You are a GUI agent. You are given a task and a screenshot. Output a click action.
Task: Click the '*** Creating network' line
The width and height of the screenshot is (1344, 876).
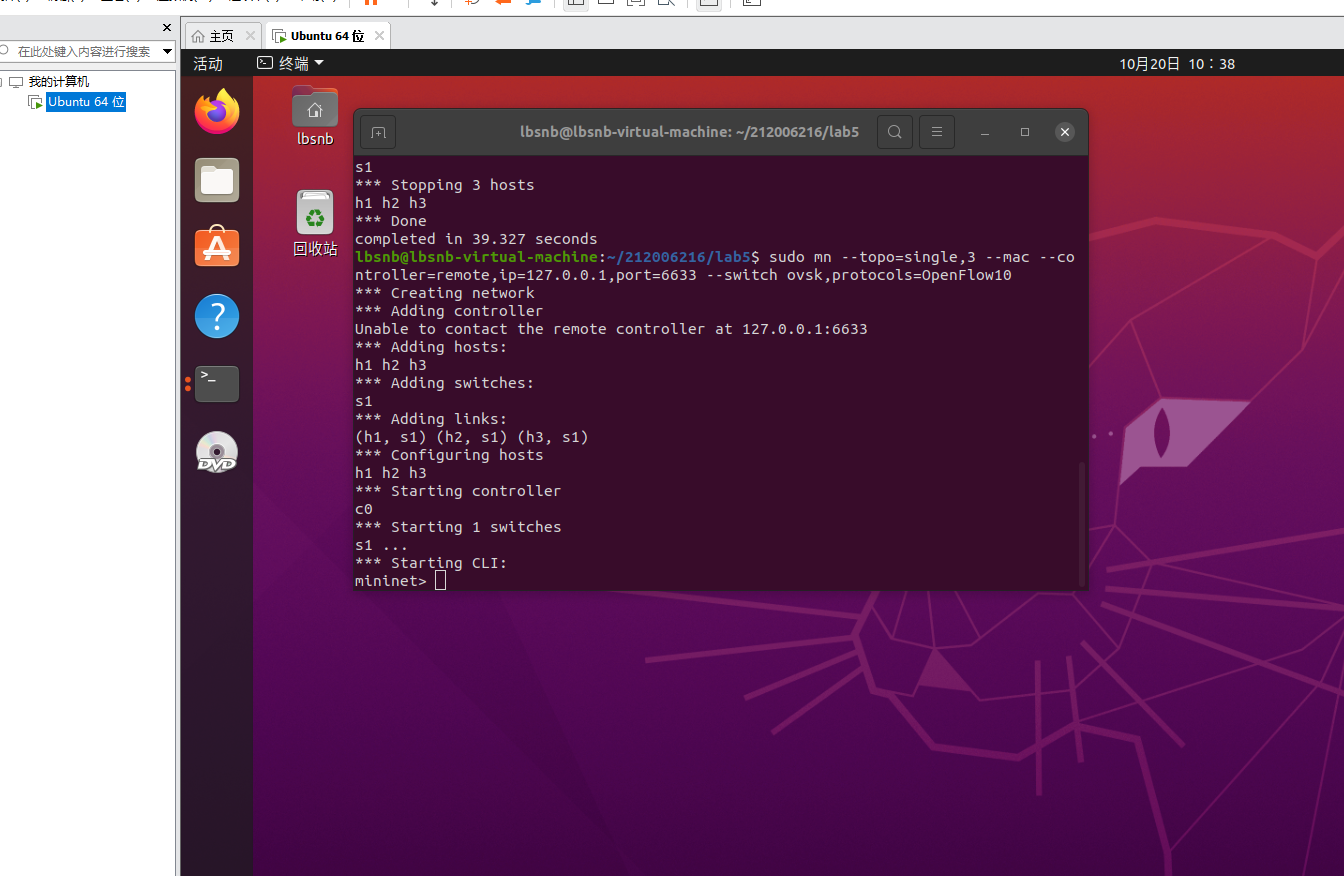point(445,293)
